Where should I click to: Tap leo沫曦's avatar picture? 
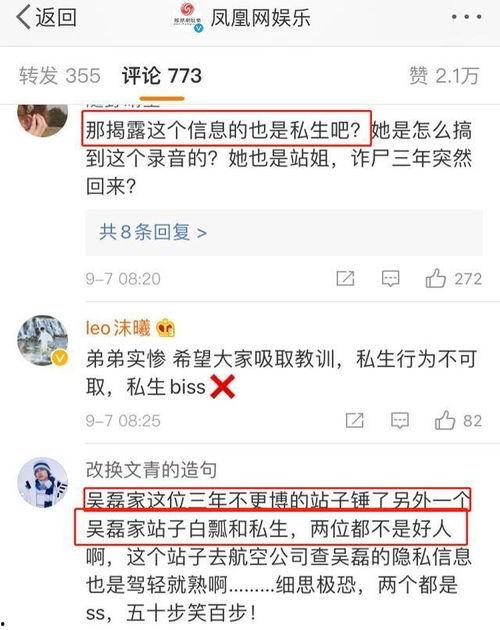(43, 340)
